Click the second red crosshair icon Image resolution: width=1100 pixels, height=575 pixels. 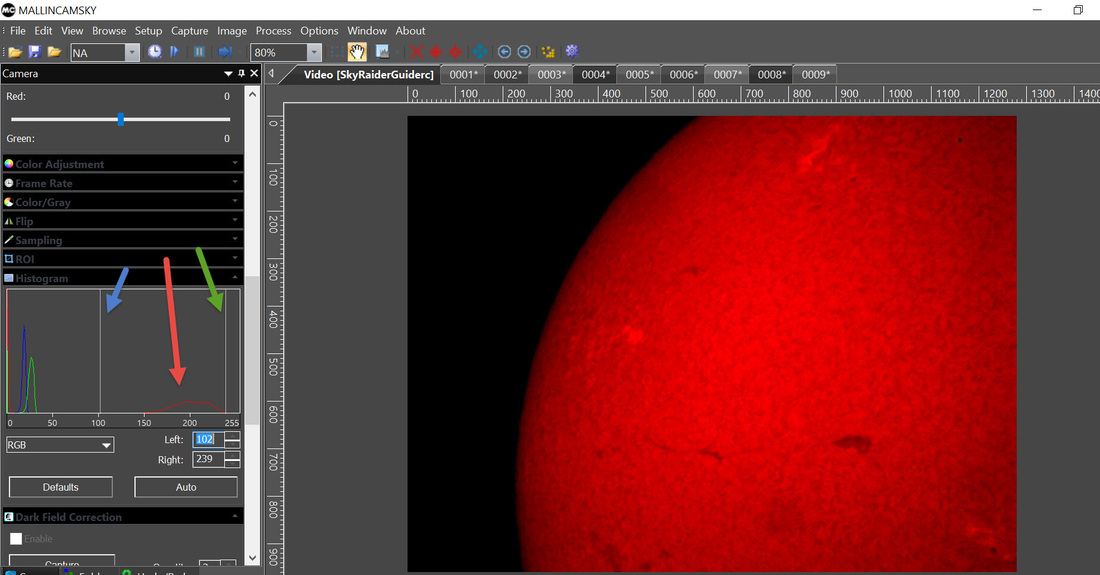(x=455, y=52)
